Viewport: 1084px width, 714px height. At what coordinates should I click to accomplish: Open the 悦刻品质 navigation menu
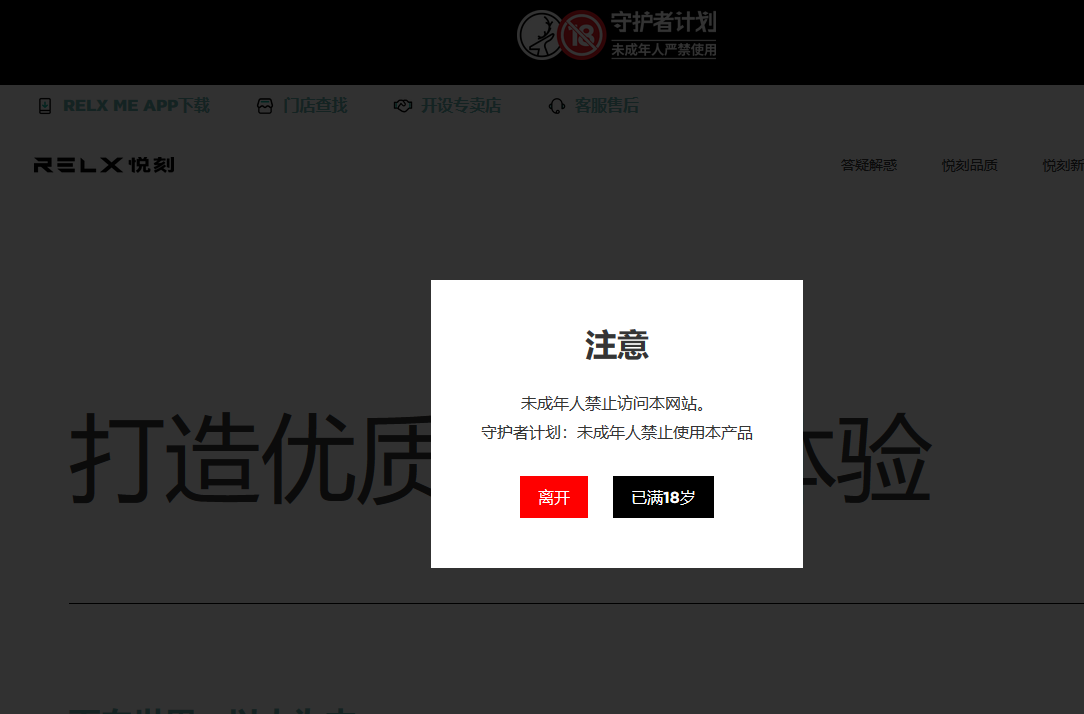click(969, 164)
